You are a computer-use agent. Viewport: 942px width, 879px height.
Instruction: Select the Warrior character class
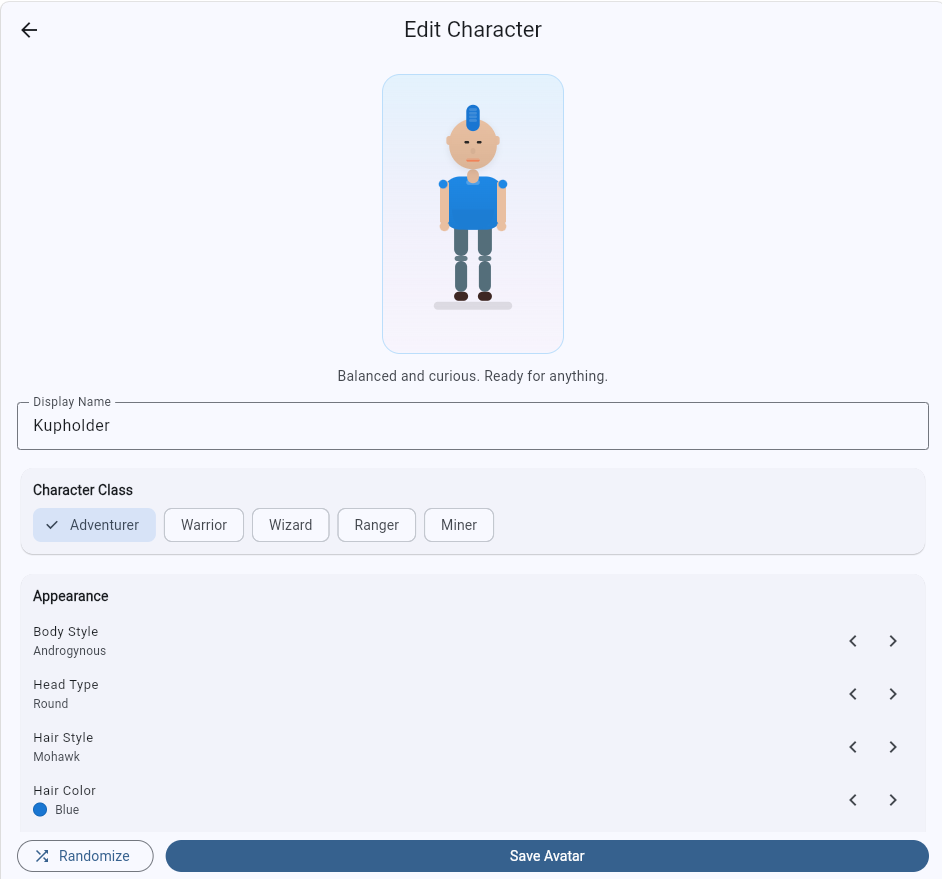click(x=203, y=525)
